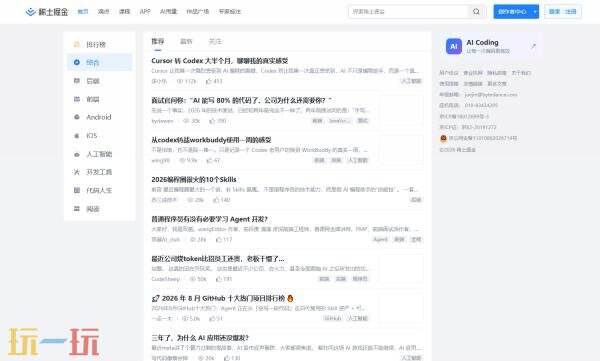Switch to the 最新 feed tab
Viewport: 600px width, 361px height.
coord(186,41)
